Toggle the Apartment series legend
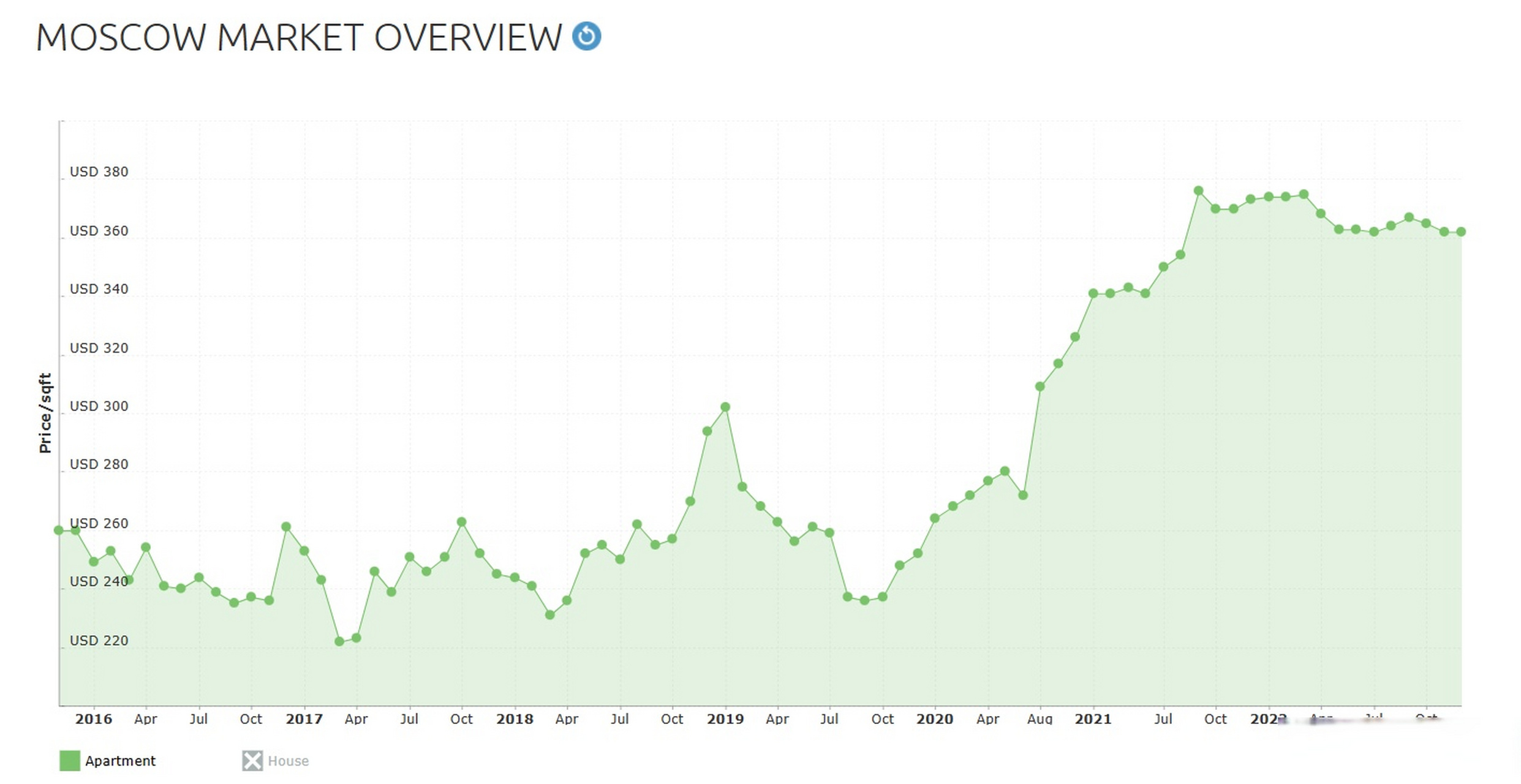This screenshot has height=784, width=1521. click(x=108, y=761)
